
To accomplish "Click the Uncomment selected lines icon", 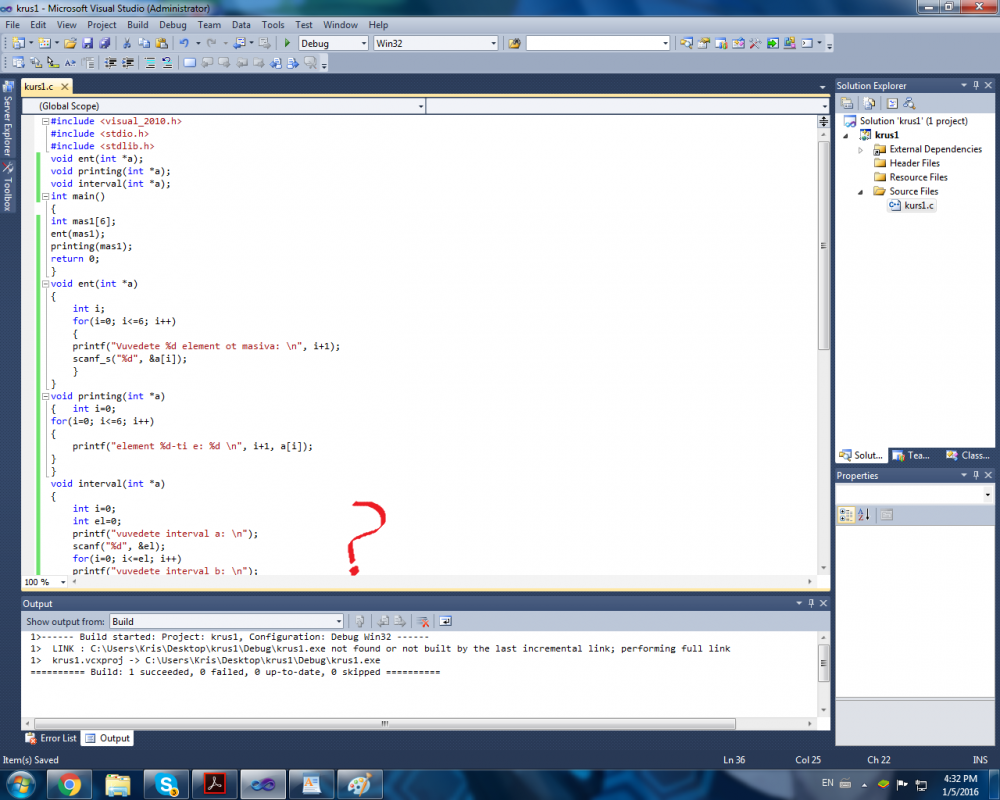I will 167,63.
